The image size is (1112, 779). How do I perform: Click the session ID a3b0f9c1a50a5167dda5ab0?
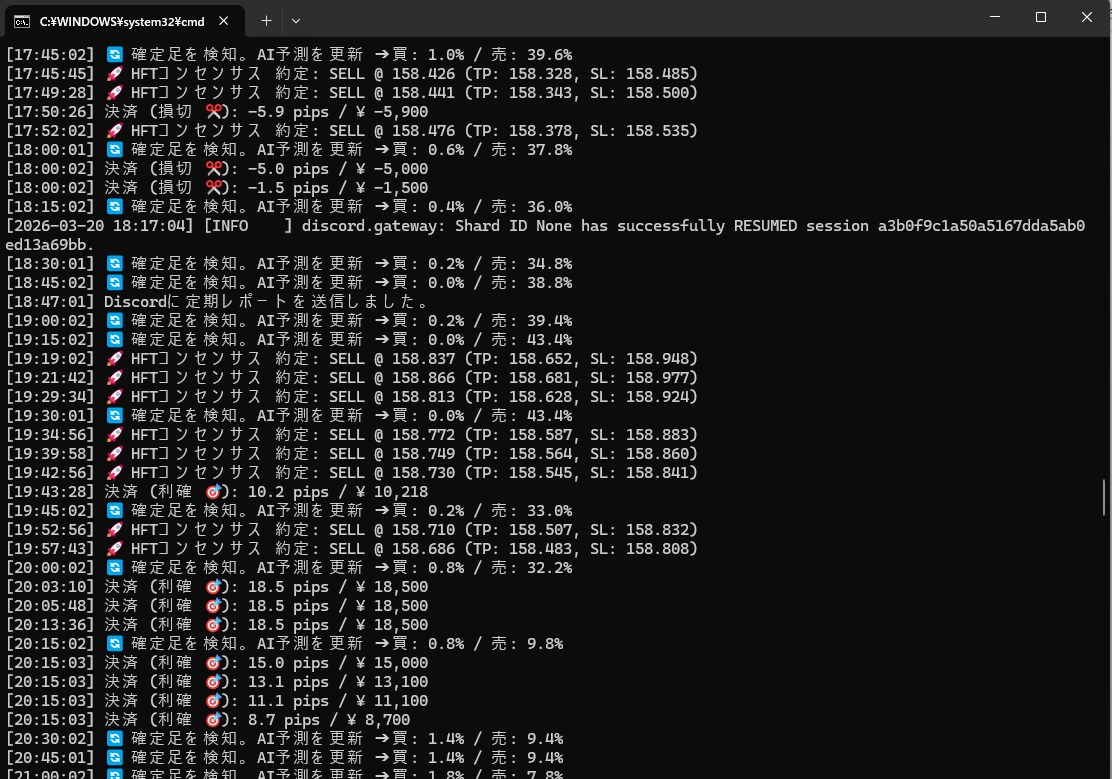point(982,226)
